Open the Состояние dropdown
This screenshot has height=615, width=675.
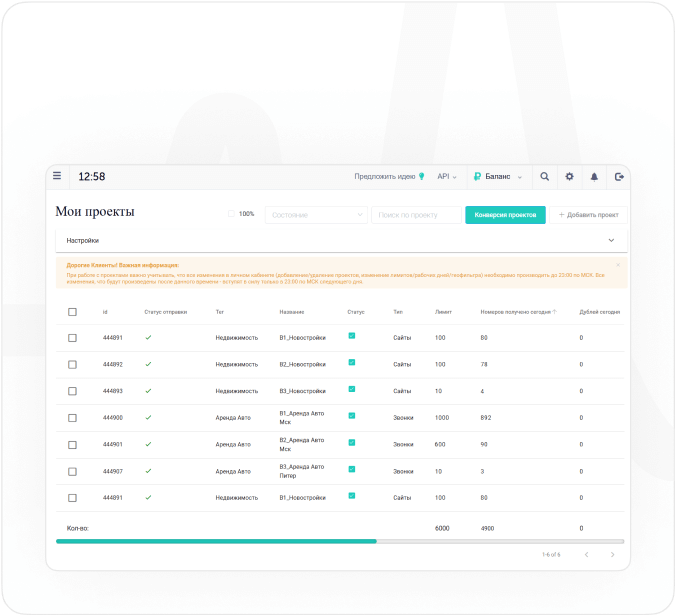[x=316, y=215]
